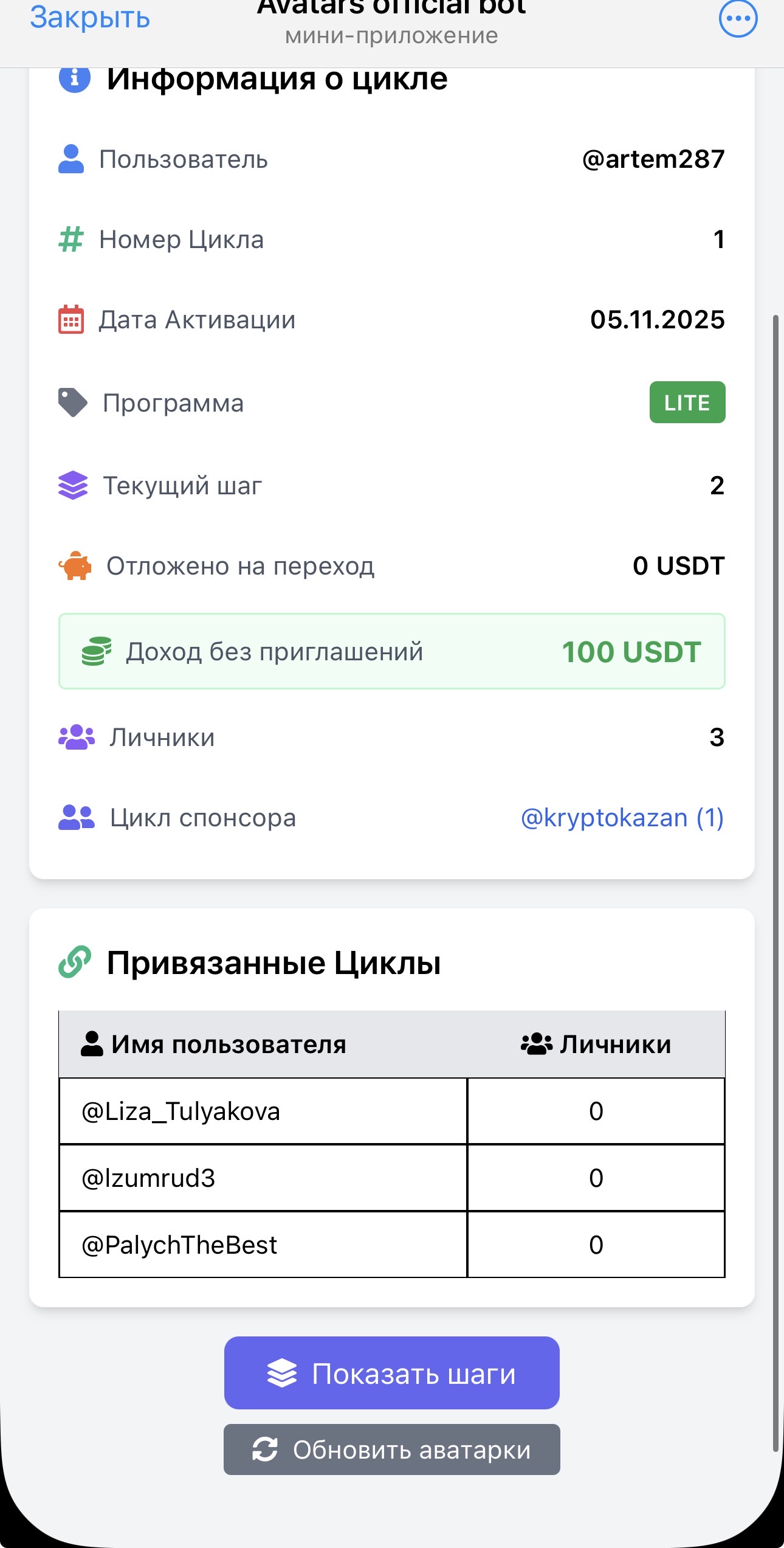Click the tag icon beside Программа
Screen dimensions: 784x1548
(73, 403)
